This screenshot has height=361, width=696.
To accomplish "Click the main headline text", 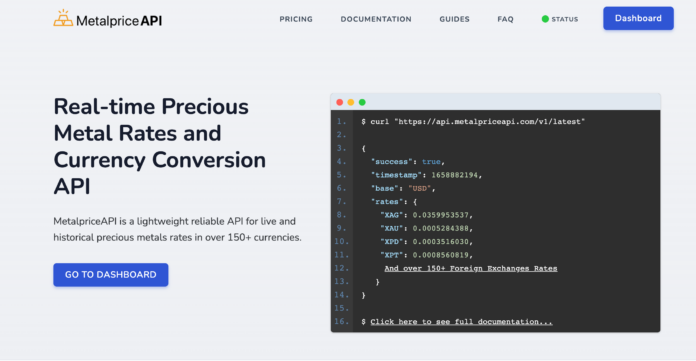I will coord(160,147).
